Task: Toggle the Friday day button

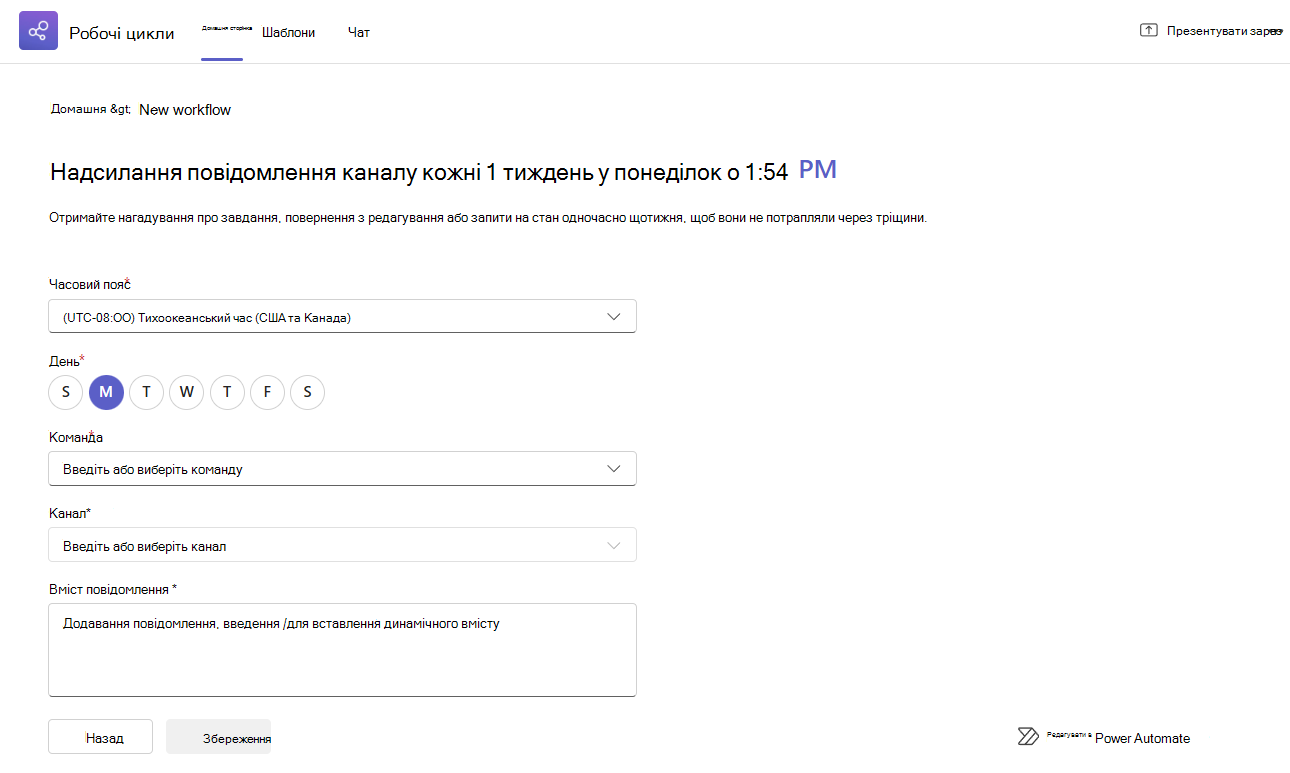Action: (x=267, y=392)
